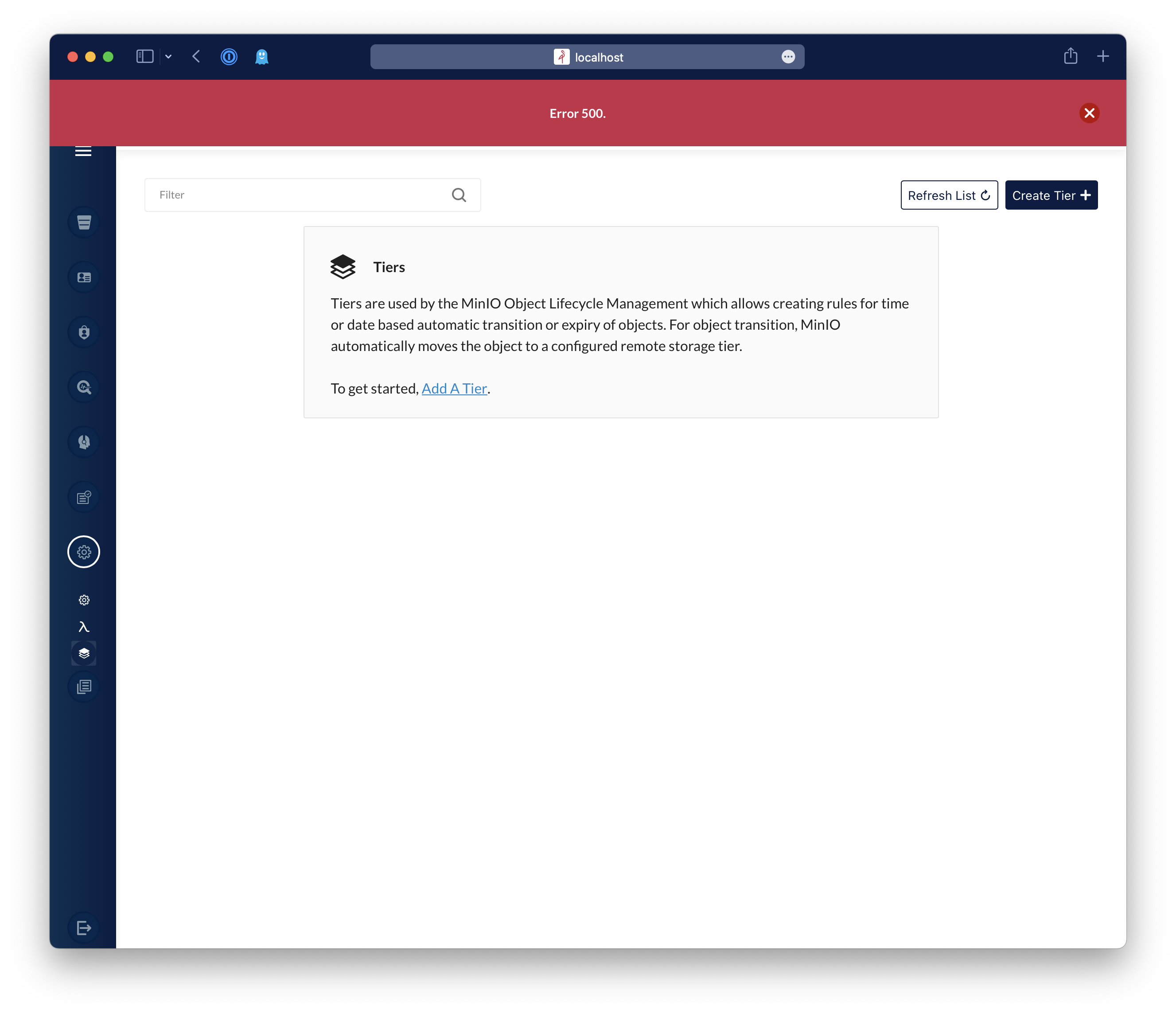Open the Support head icon in sidebar

pos(84,442)
